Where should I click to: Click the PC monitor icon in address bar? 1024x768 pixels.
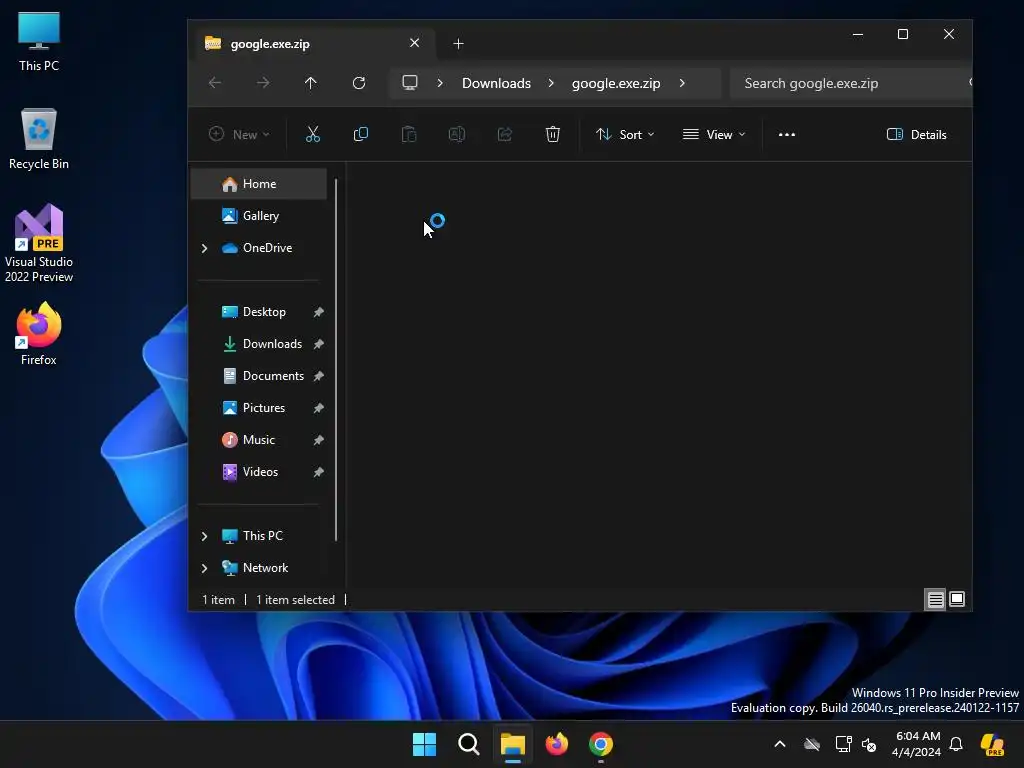click(x=409, y=83)
